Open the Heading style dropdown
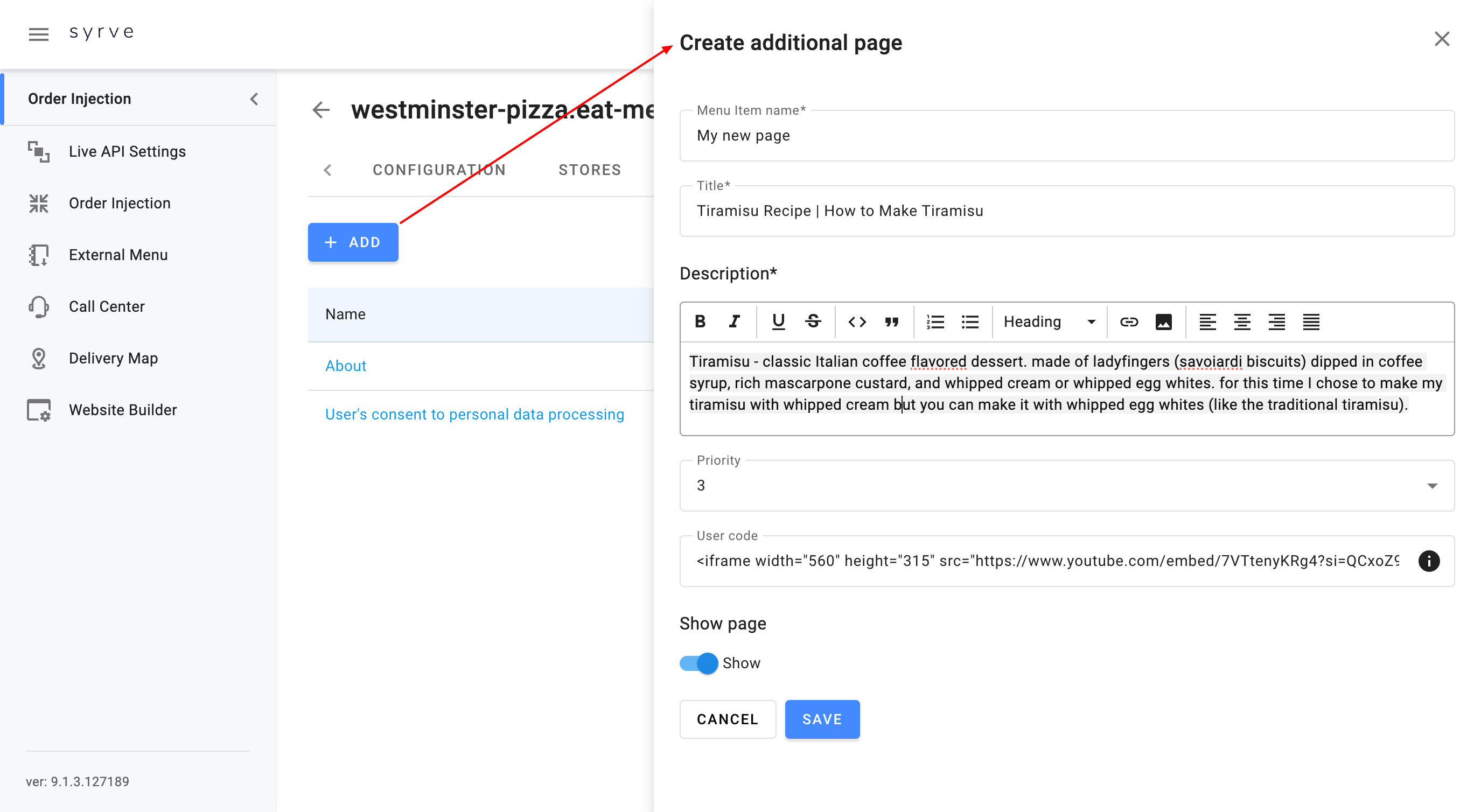Screen dimensions: 1481x812 [x=1049, y=321]
